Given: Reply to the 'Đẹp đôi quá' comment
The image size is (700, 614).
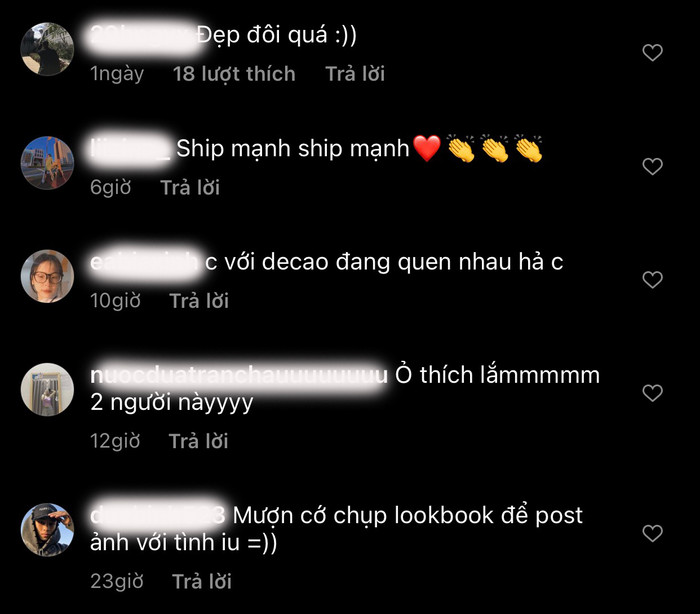Looking at the screenshot, I should 355,74.
